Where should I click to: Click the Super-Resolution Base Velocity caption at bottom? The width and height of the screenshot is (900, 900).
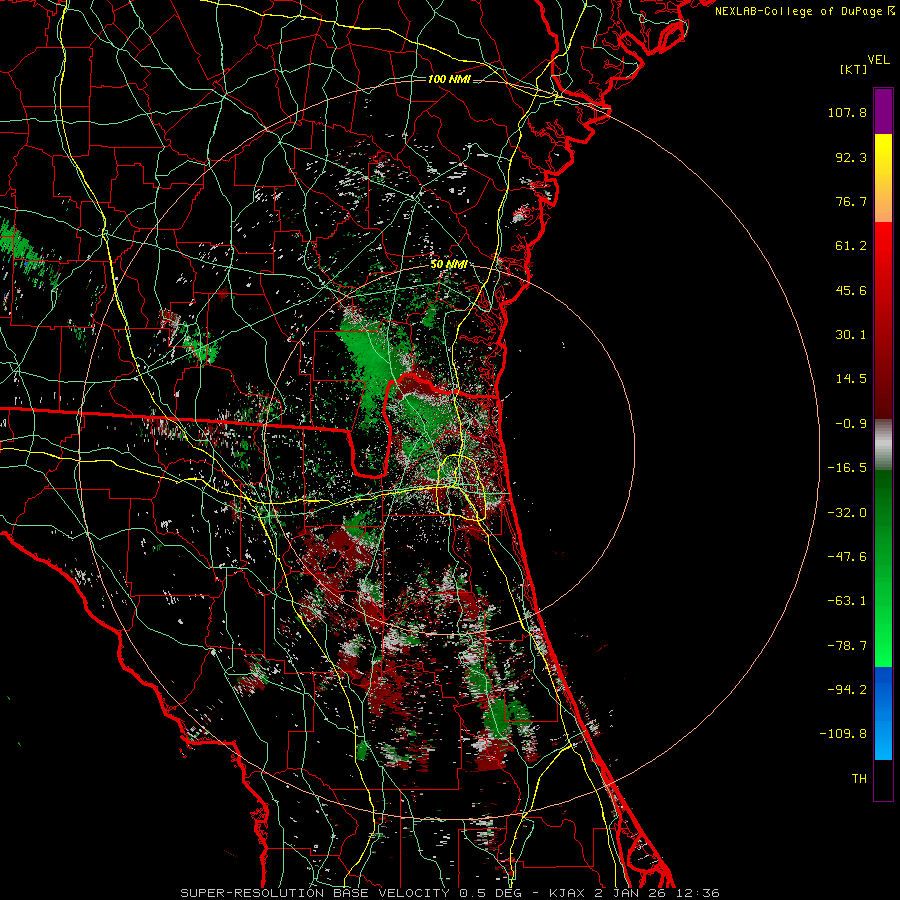[449, 893]
